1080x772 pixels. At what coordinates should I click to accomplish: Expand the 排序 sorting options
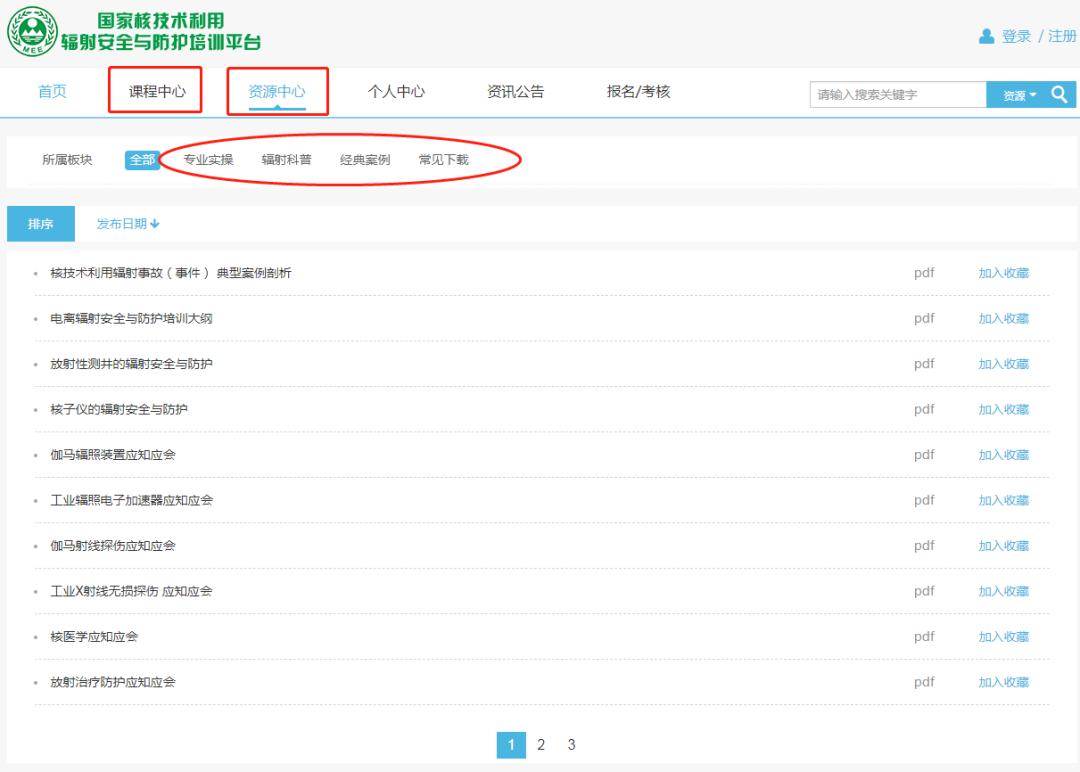tap(40, 224)
